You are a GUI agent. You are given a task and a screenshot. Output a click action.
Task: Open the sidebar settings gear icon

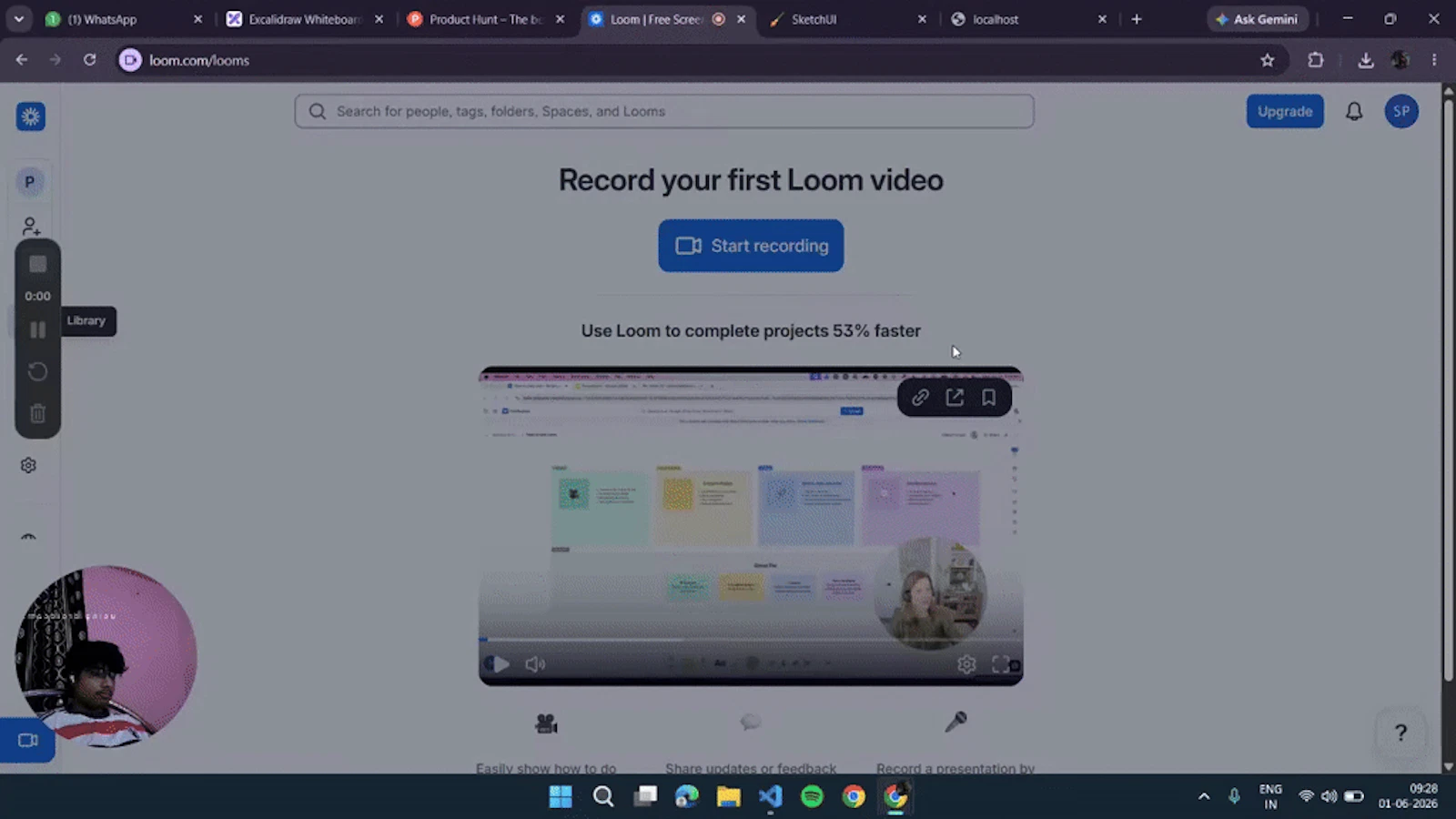28,465
